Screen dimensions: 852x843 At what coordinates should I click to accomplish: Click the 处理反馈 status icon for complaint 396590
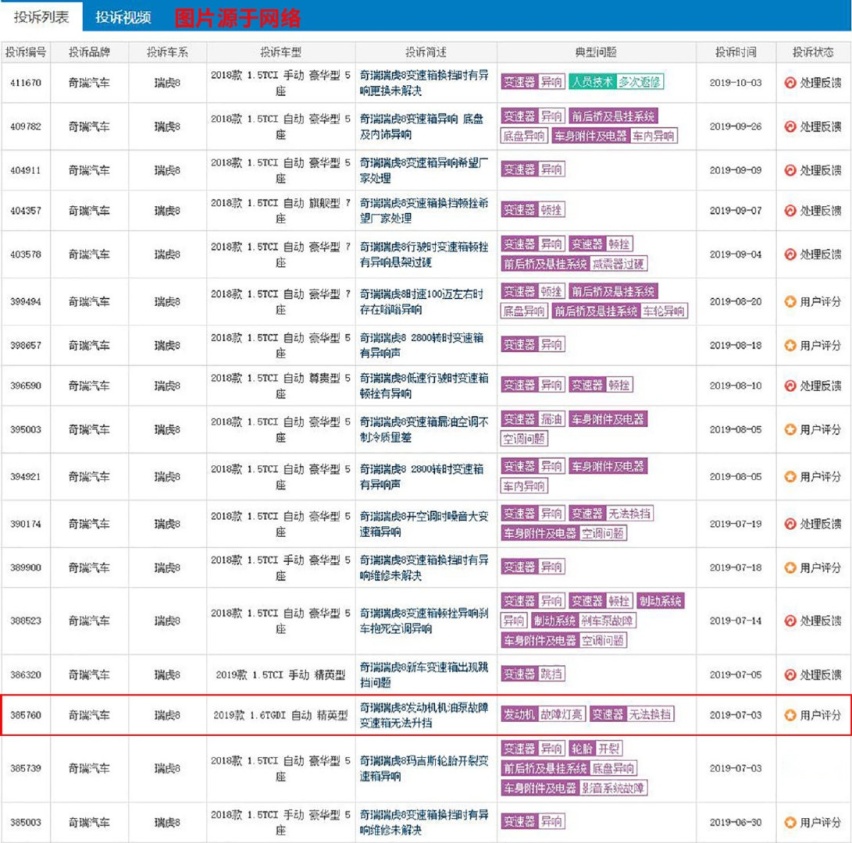[x=790, y=385]
